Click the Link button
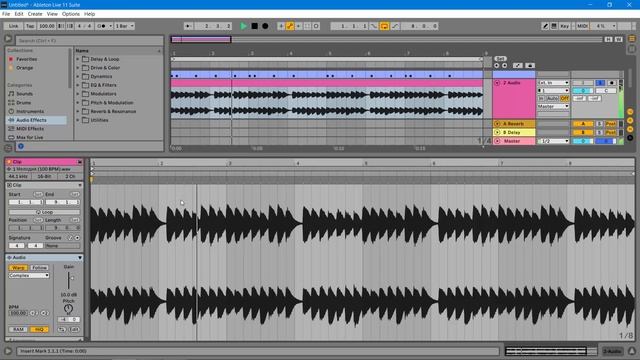Screen dimensions: 640x360 click(x=13, y=26)
